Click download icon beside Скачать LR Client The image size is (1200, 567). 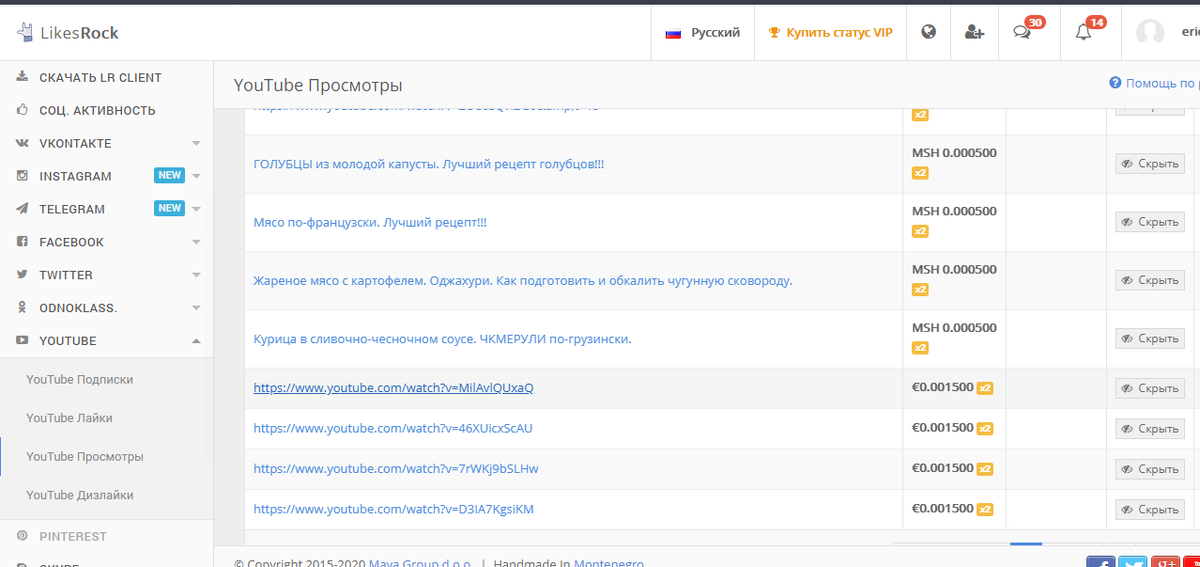click(22, 77)
